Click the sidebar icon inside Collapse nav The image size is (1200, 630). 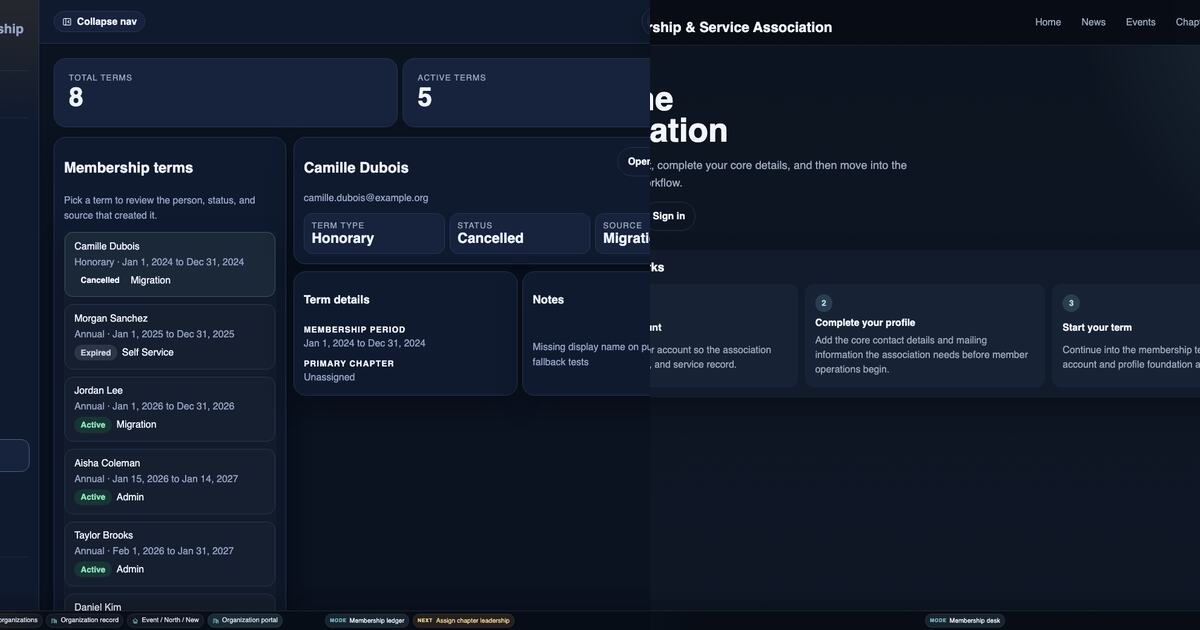pos(67,21)
